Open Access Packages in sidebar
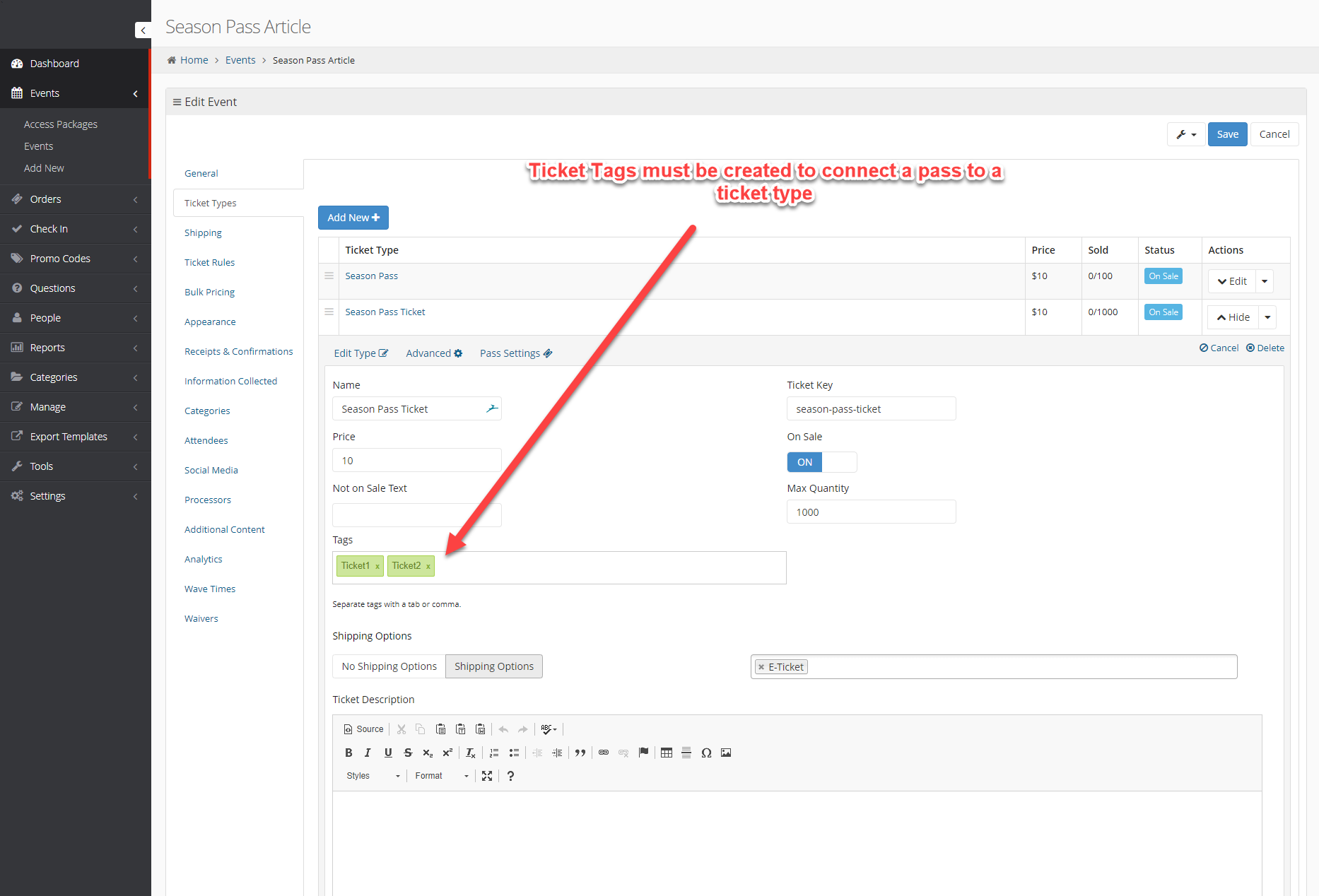Image resolution: width=1319 pixels, height=896 pixels. [61, 124]
